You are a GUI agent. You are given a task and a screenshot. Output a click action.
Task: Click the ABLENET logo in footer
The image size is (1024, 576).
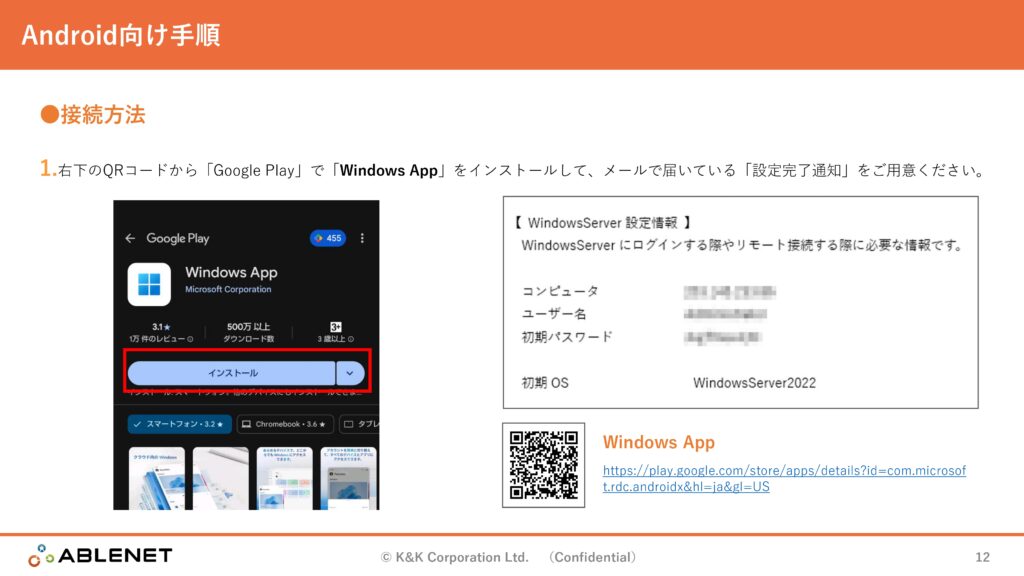pyautogui.click(x=100, y=555)
